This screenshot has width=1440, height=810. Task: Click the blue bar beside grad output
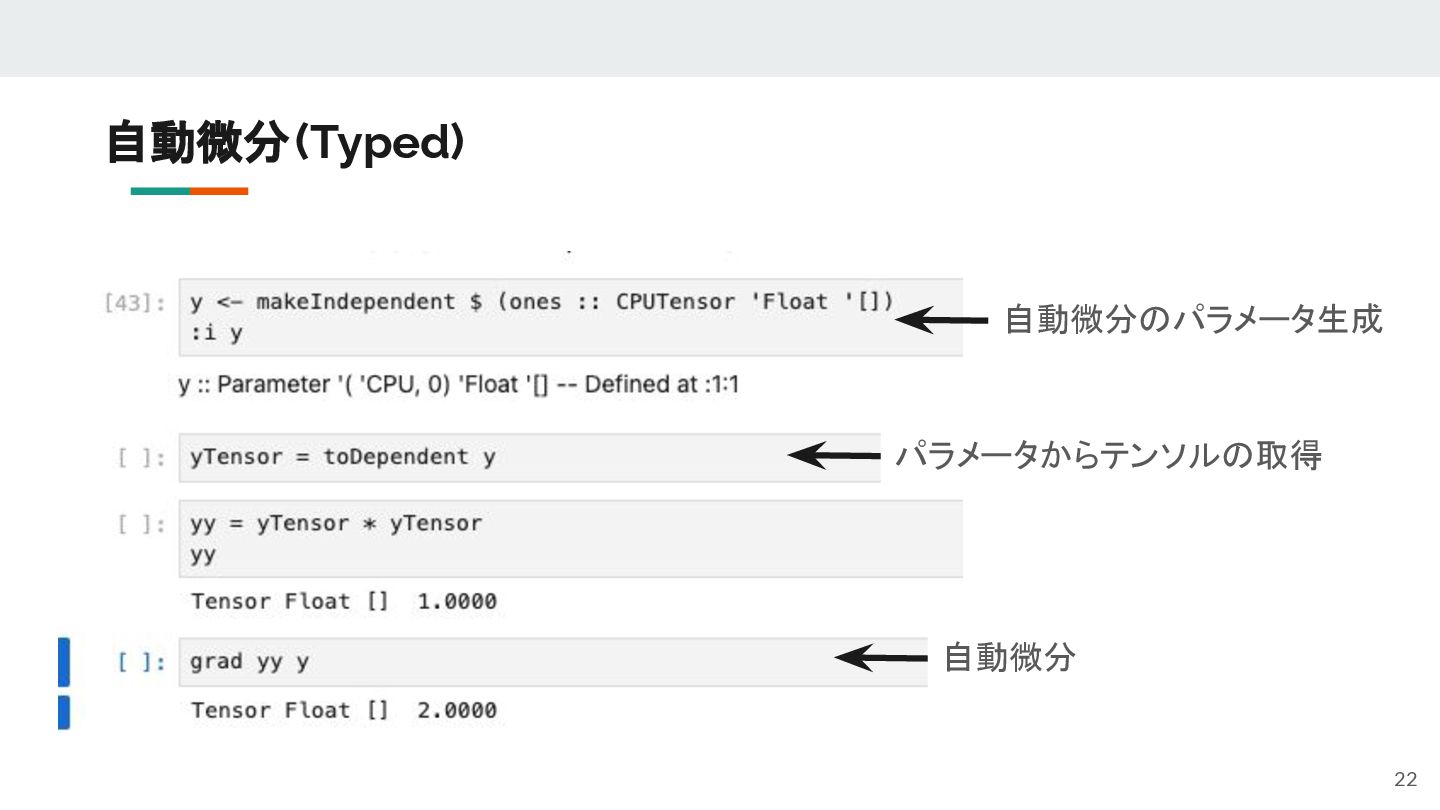(x=64, y=712)
